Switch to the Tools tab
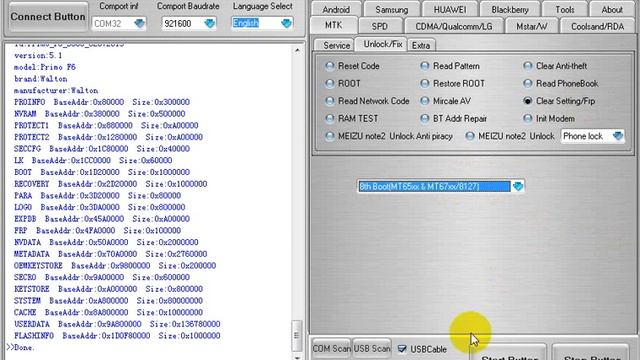 (564, 9)
